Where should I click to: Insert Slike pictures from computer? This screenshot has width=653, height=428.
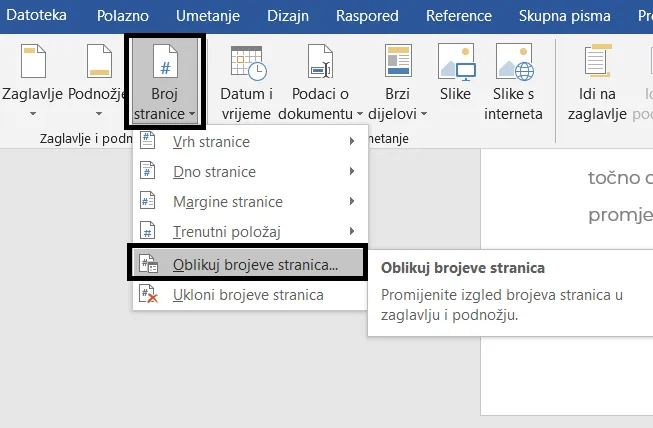point(456,73)
